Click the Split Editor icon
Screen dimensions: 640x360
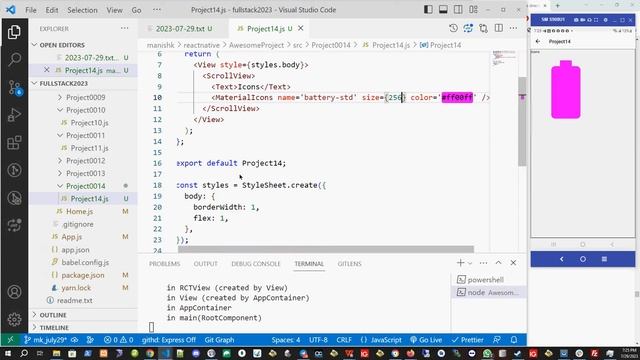499,28
